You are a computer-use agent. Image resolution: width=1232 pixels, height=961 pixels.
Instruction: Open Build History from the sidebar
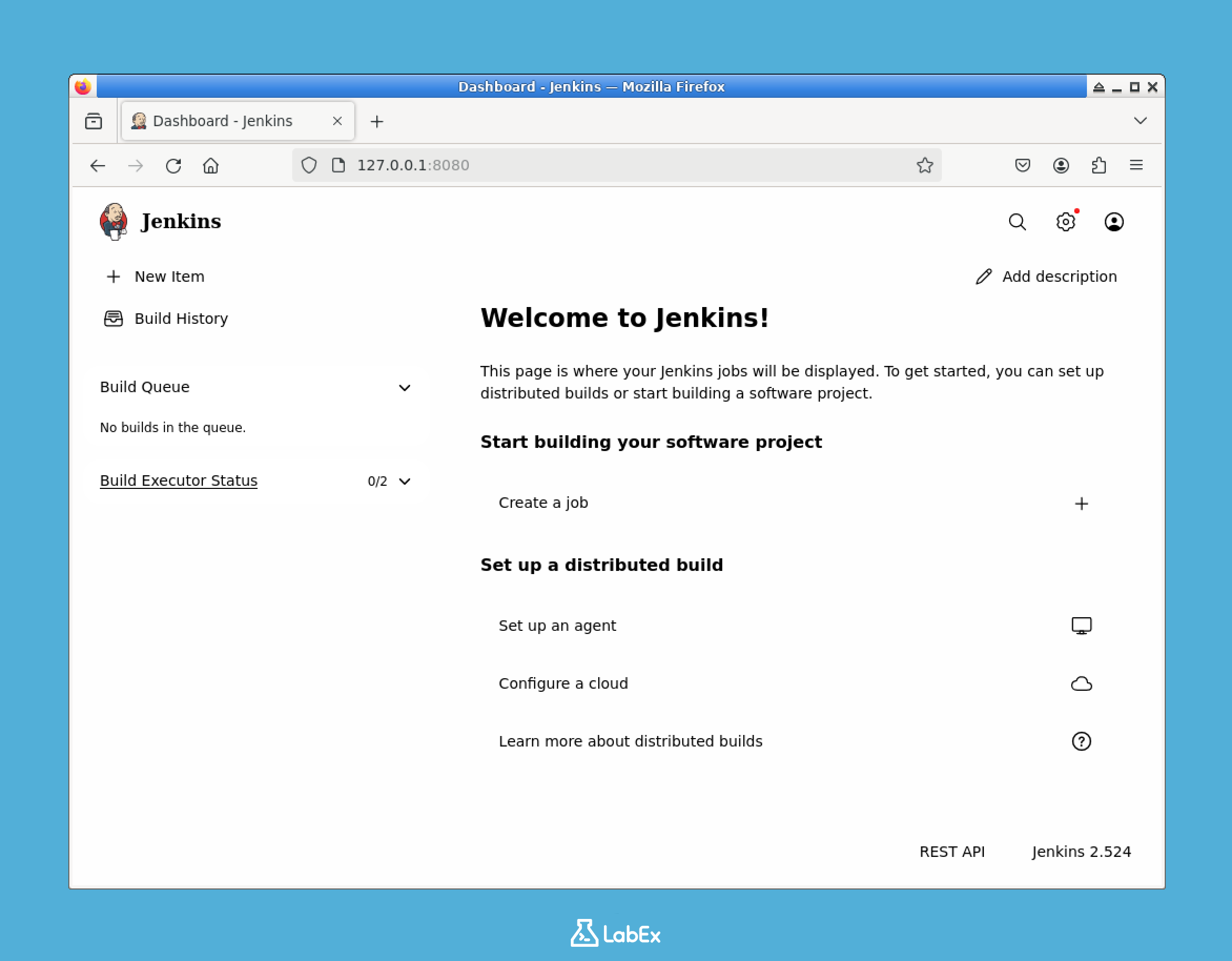[x=180, y=318]
